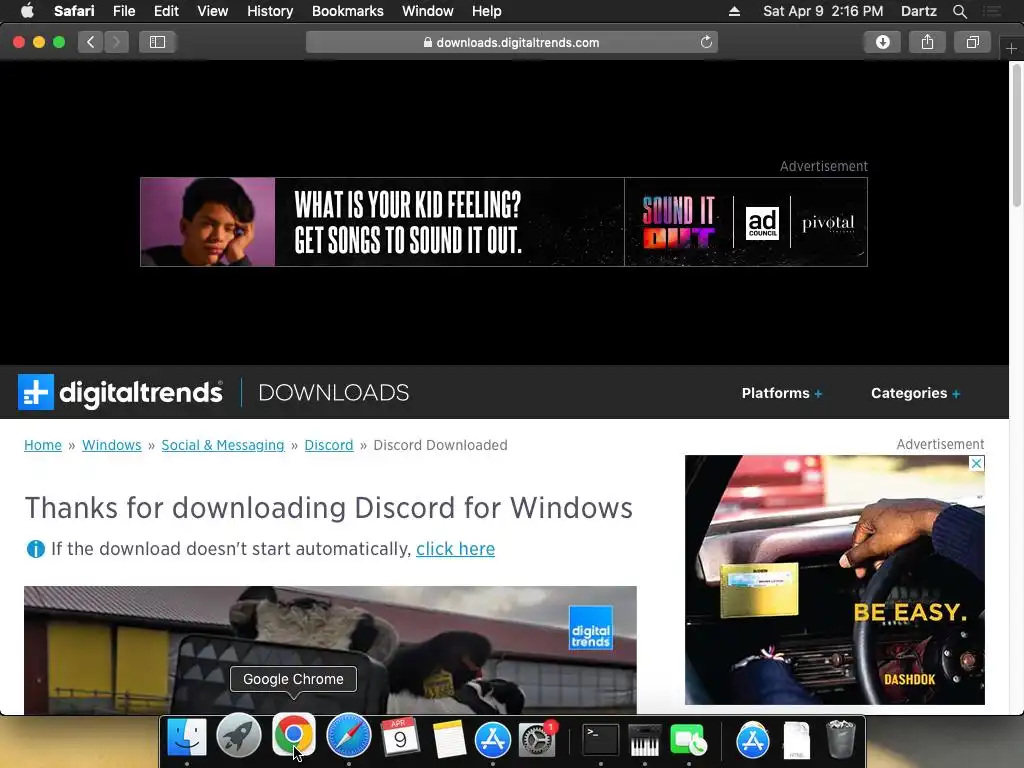Open Launchpad from the Dock
Viewport: 1024px width, 768px height.
coord(238,737)
